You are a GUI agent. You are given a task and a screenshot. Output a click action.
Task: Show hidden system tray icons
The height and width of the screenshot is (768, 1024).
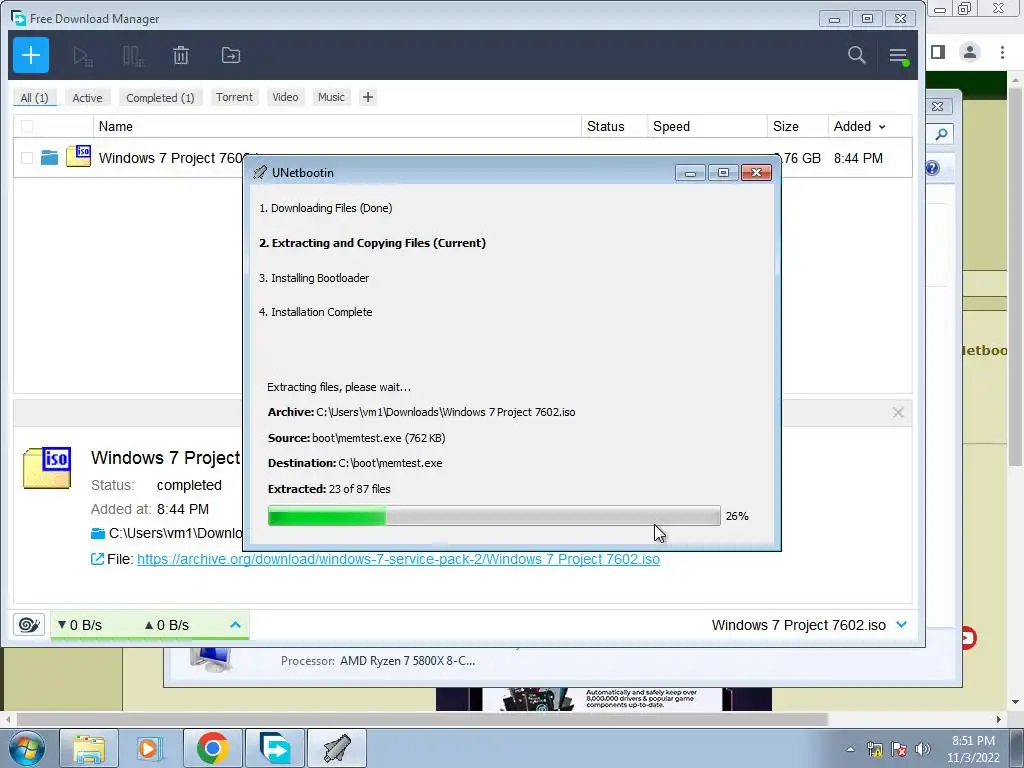click(x=850, y=749)
